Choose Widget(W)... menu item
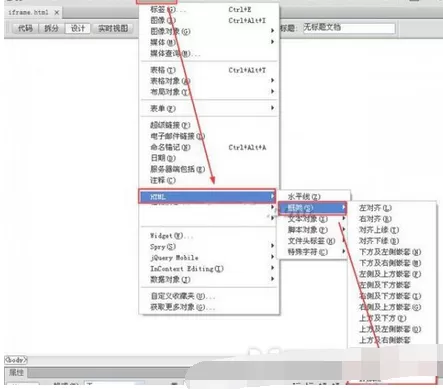This screenshot has height=389, width=443. pyautogui.click(x=209, y=236)
